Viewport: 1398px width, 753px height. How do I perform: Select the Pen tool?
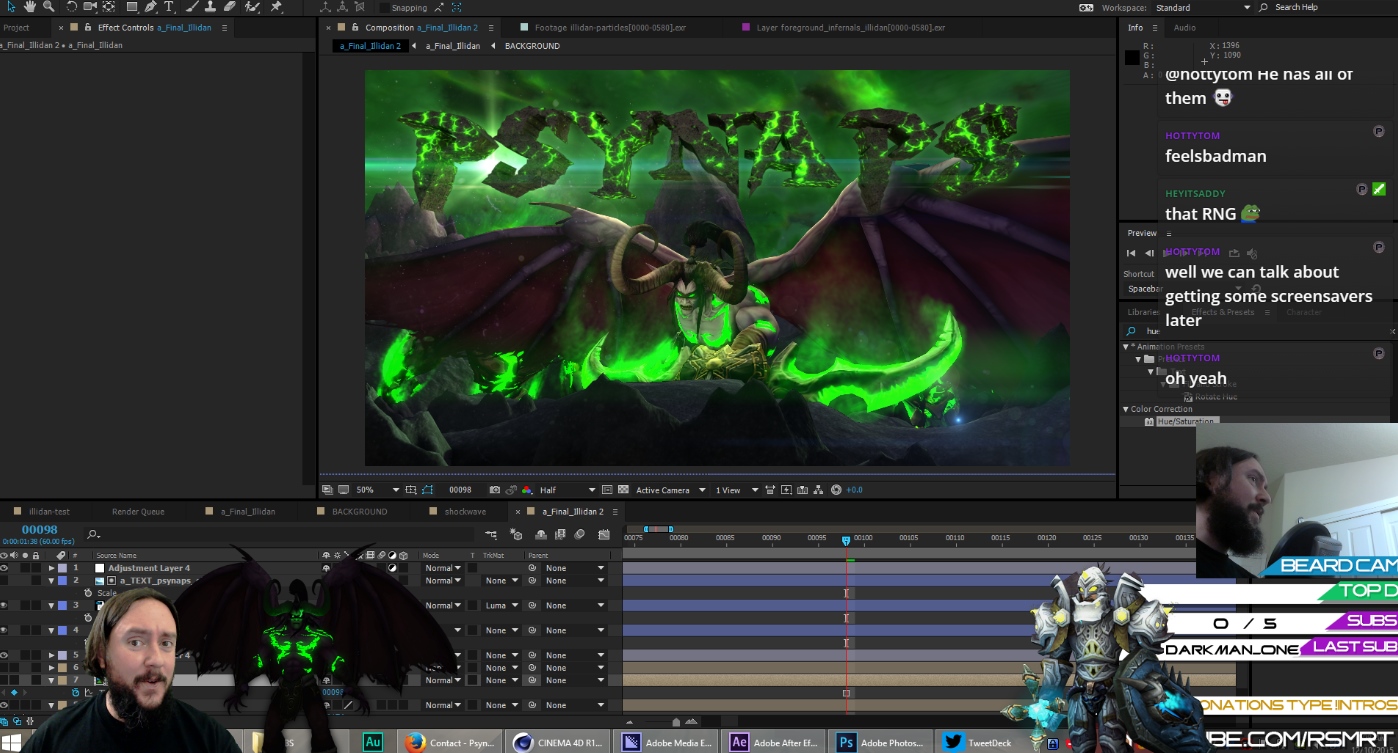tap(150, 7)
